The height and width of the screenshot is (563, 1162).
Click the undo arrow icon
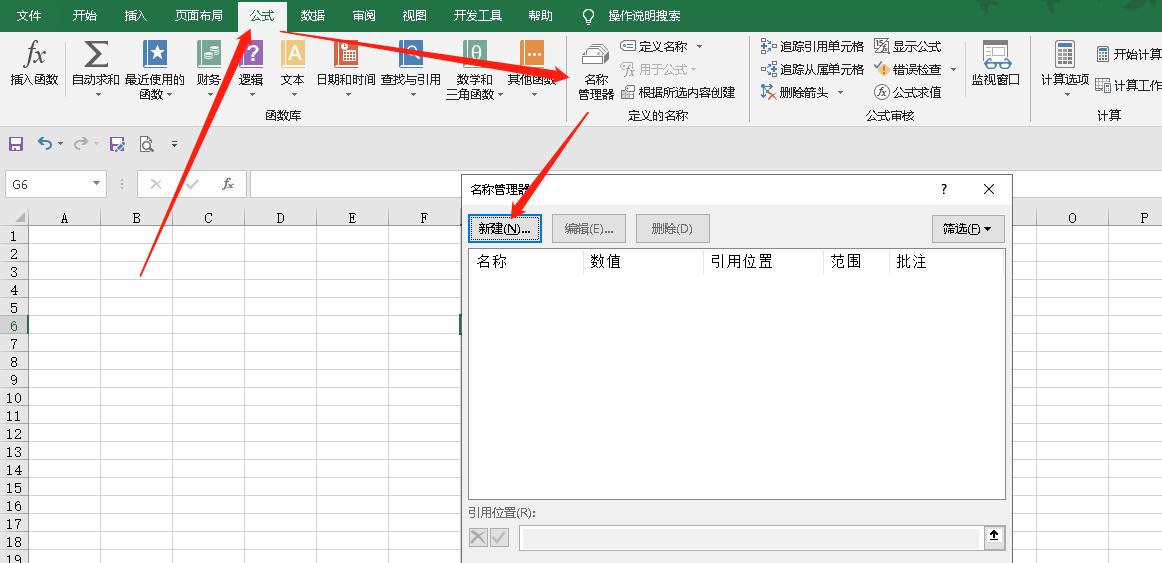point(45,144)
